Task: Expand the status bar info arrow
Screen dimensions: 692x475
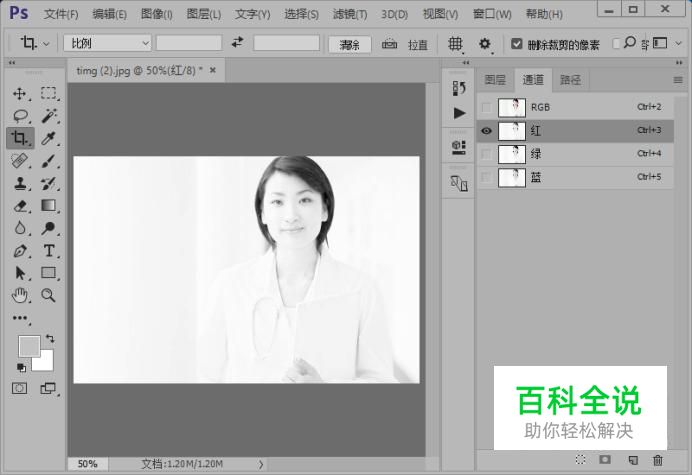Action: (261, 464)
